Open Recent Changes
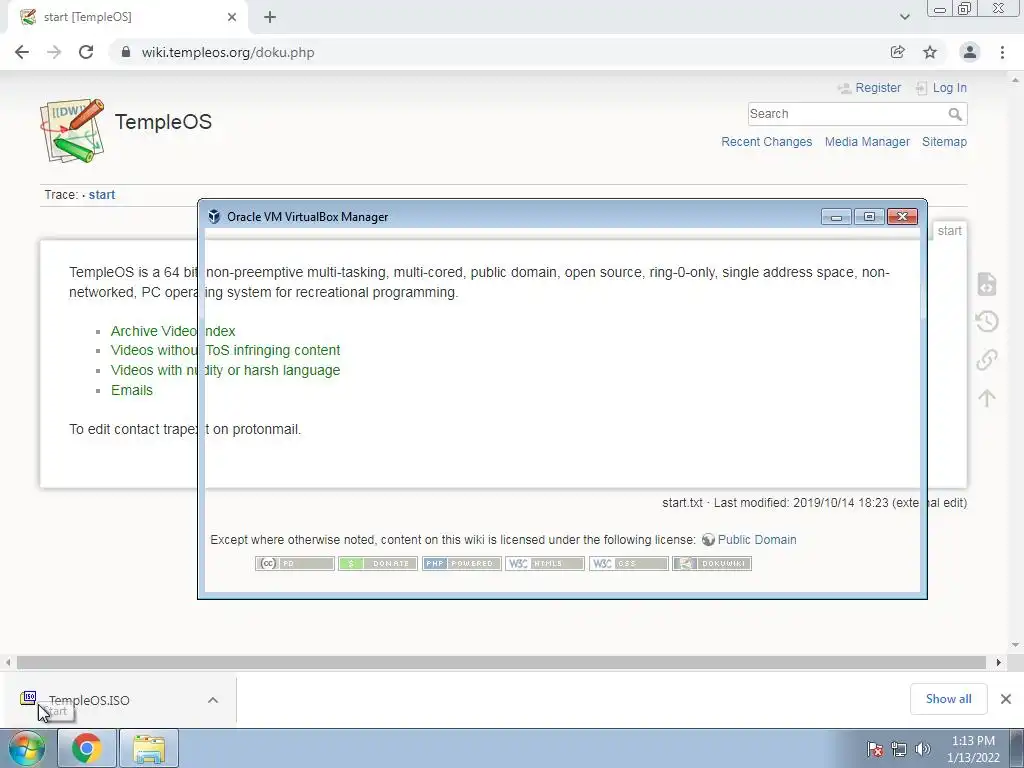The height and width of the screenshot is (768, 1024). click(767, 142)
